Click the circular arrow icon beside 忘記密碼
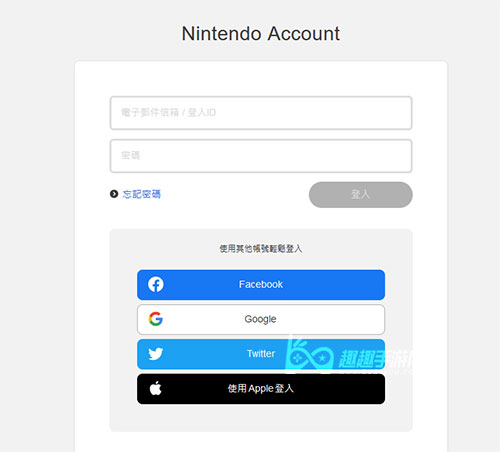The height and width of the screenshot is (452, 500). (114, 194)
